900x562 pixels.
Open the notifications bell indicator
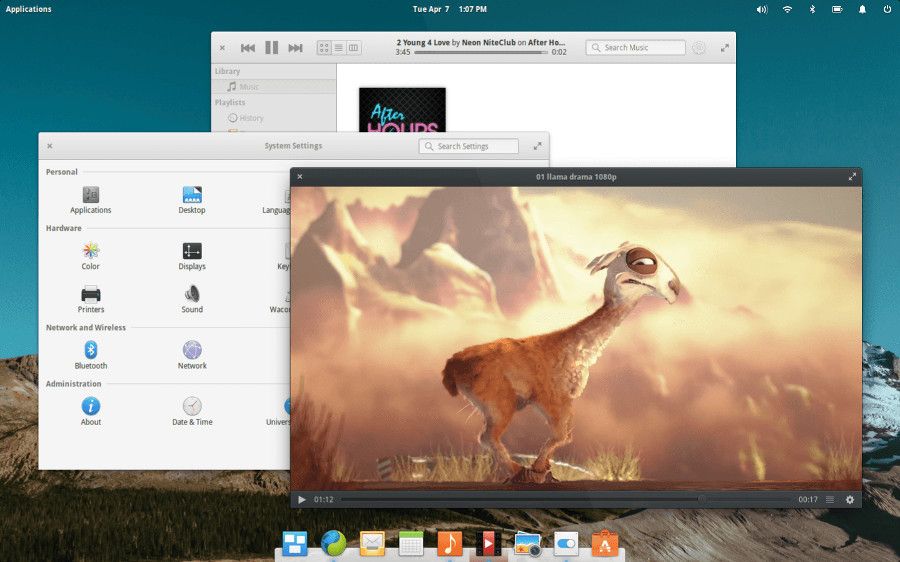point(862,9)
